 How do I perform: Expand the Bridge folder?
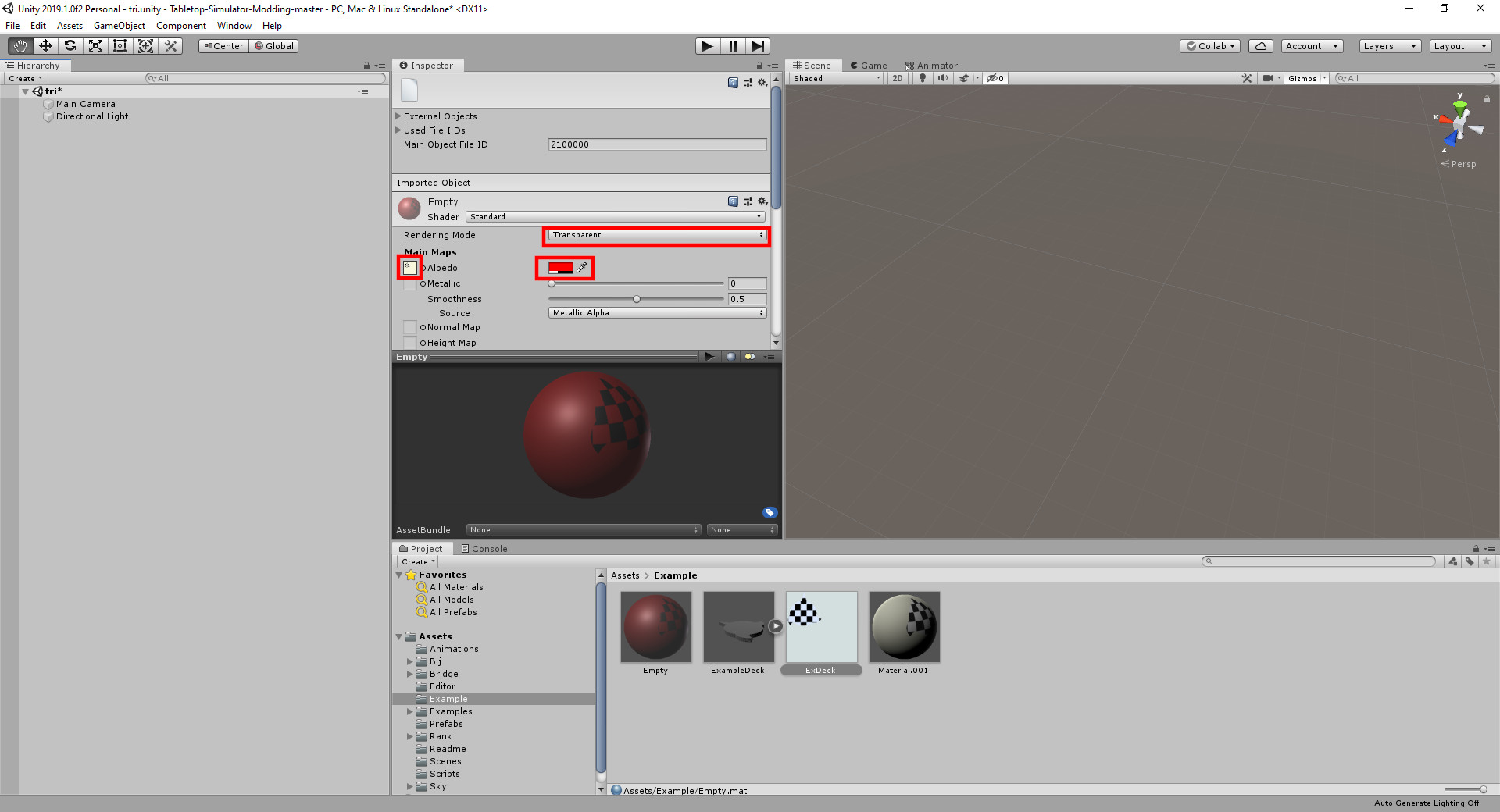[409, 674]
